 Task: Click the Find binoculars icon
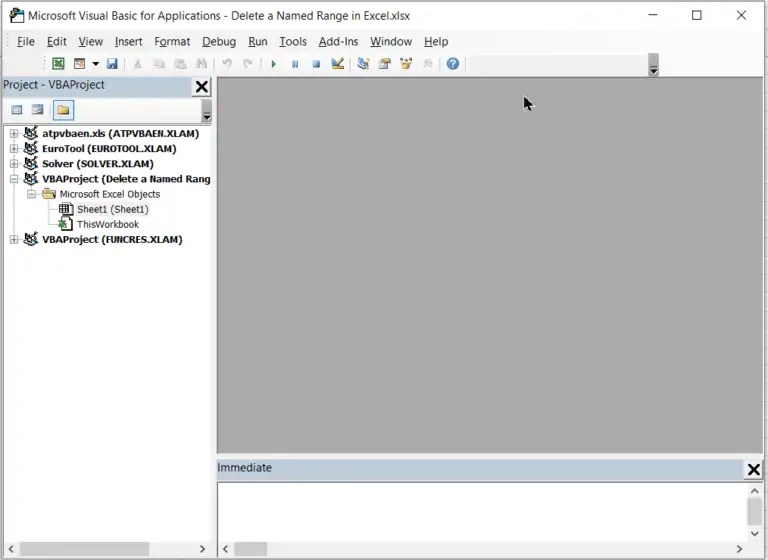201,64
